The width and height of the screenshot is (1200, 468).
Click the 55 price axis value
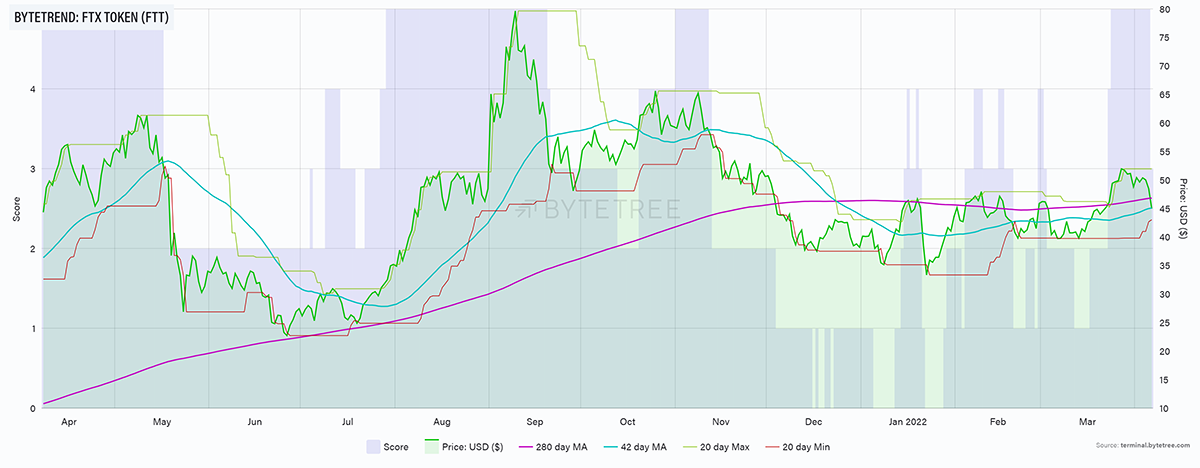pyautogui.click(x=1165, y=151)
